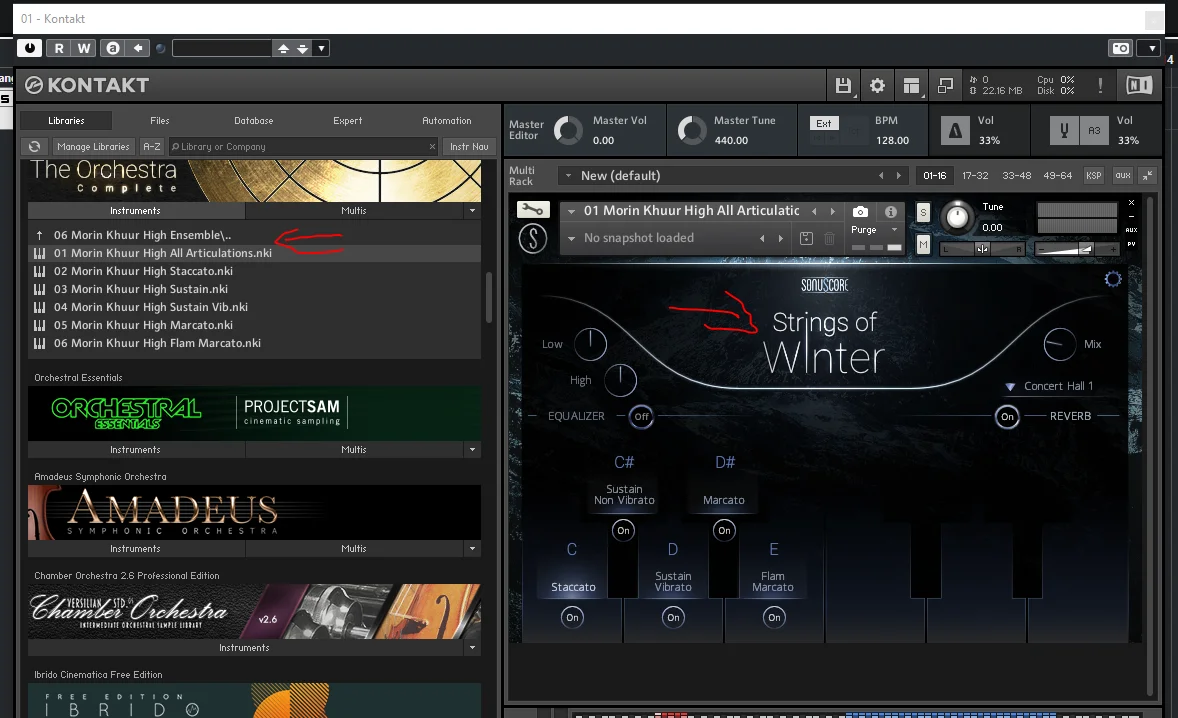Viewport: 1178px width, 718px height.
Task: Solo the instrument with S button
Action: (923, 213)
